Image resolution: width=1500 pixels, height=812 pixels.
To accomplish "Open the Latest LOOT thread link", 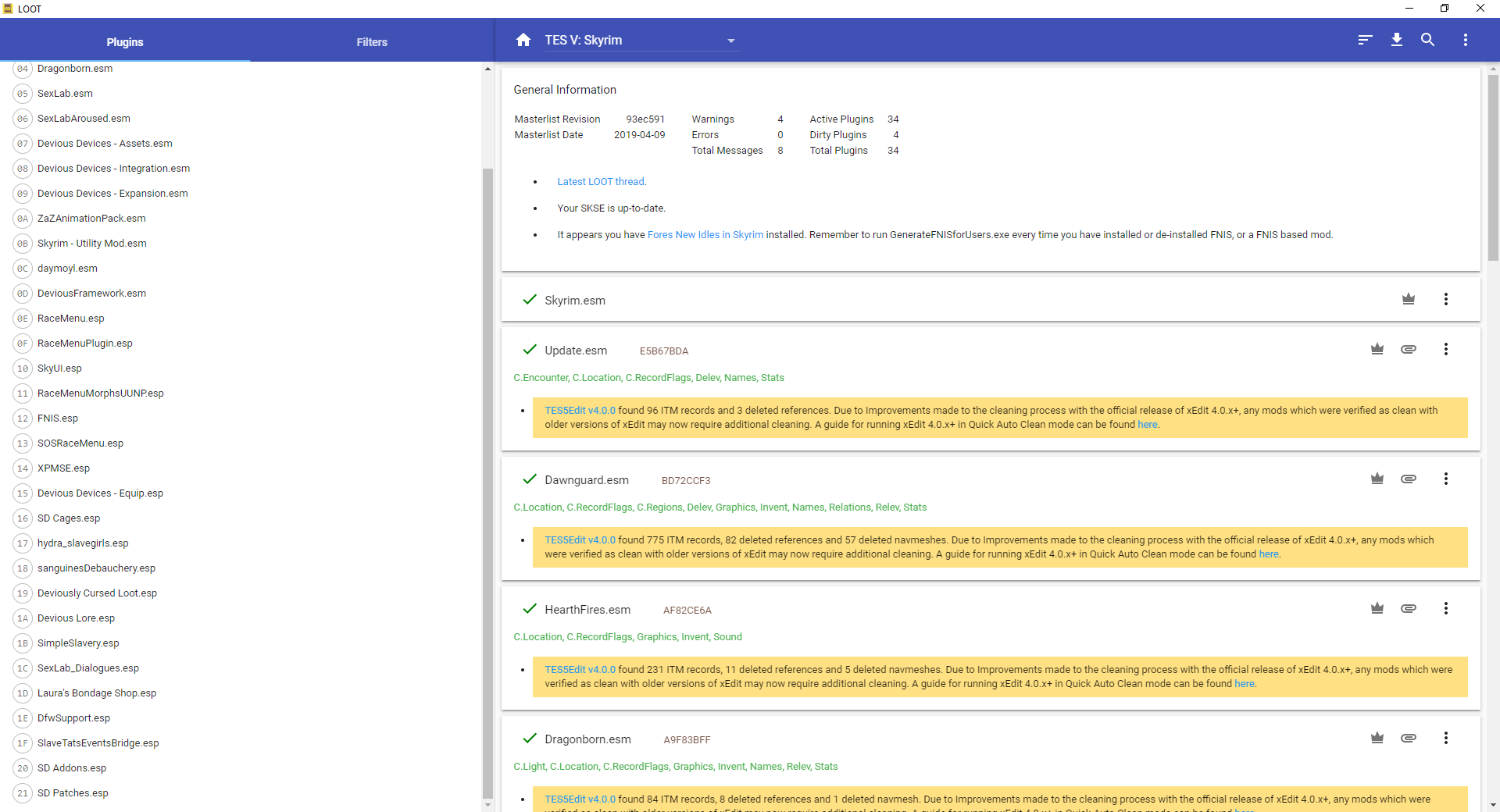I will click(x=601, y=182).
